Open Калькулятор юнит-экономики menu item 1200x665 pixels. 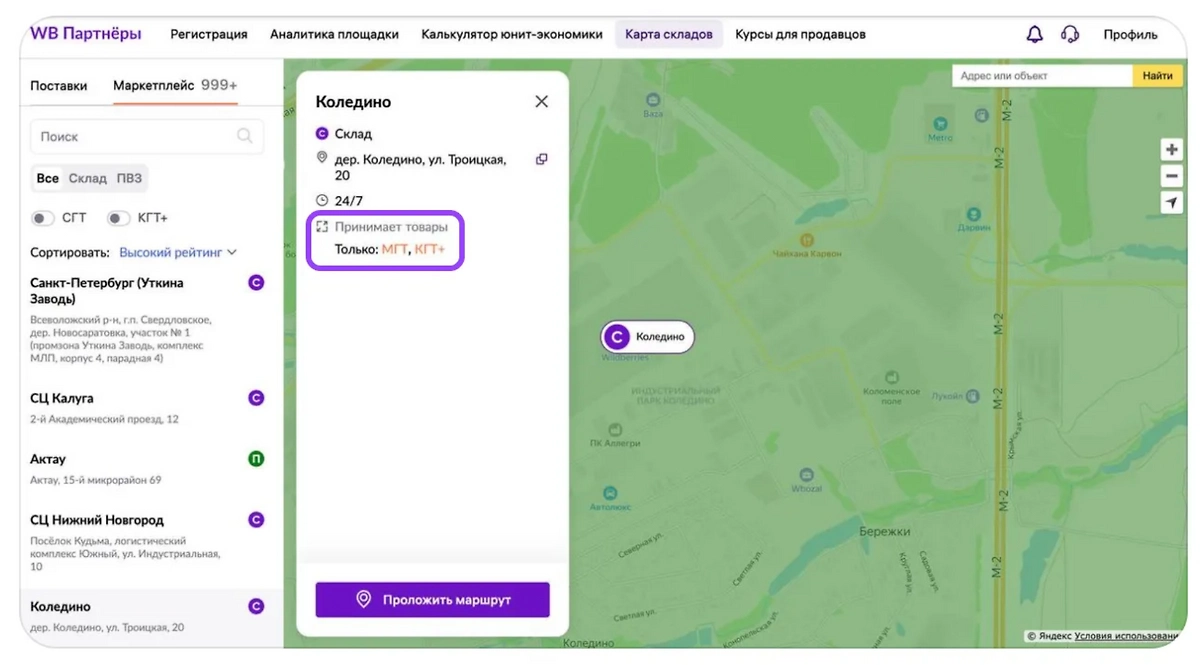pyautogui.click(x=511, y=35)
